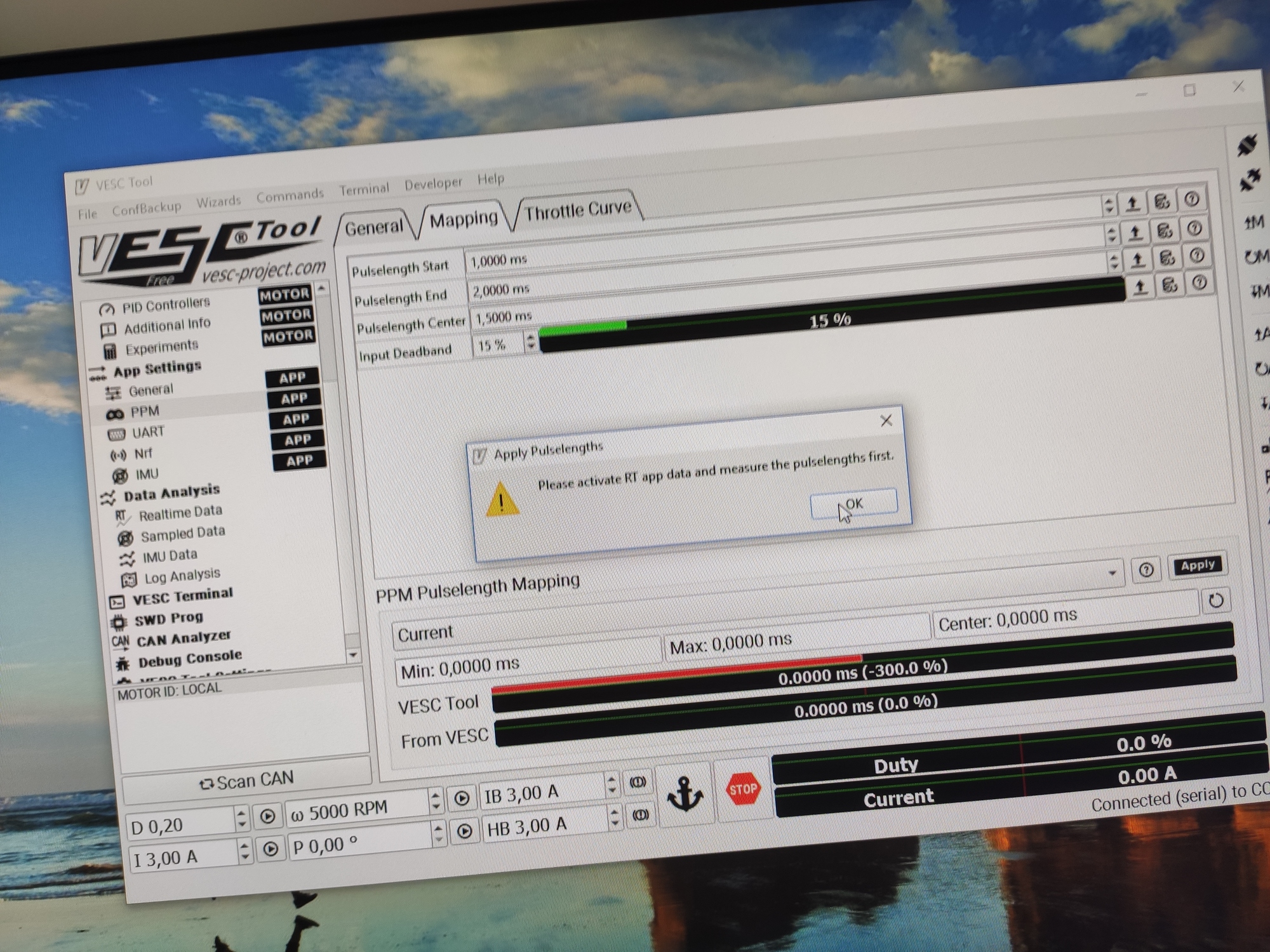This screenshot has height=952, width=1270.
Task: Click the connect plug icon in right toolbar
Action: click(x=1247, y=147)
